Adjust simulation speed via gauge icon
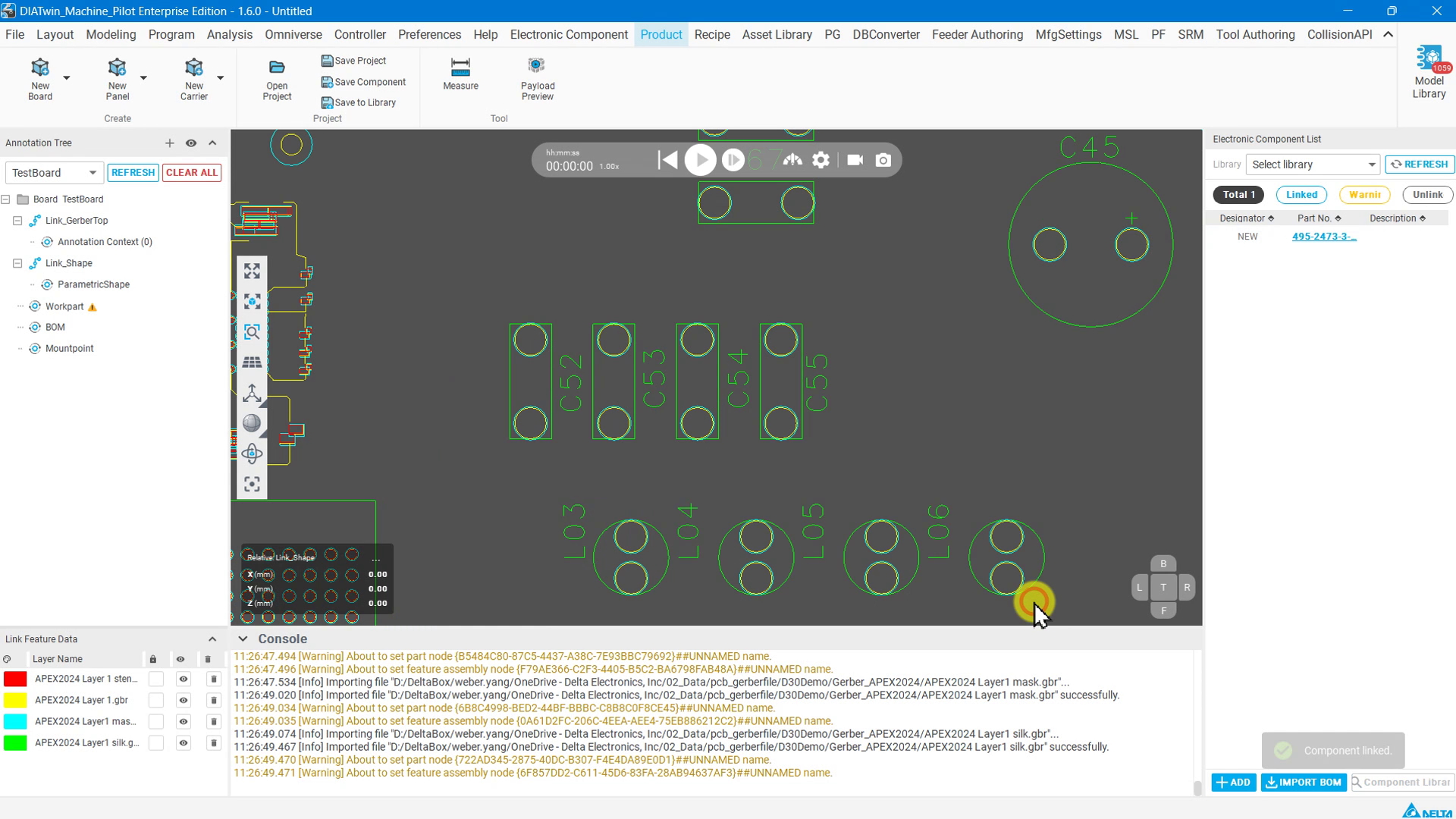 (x=792, y=160)
